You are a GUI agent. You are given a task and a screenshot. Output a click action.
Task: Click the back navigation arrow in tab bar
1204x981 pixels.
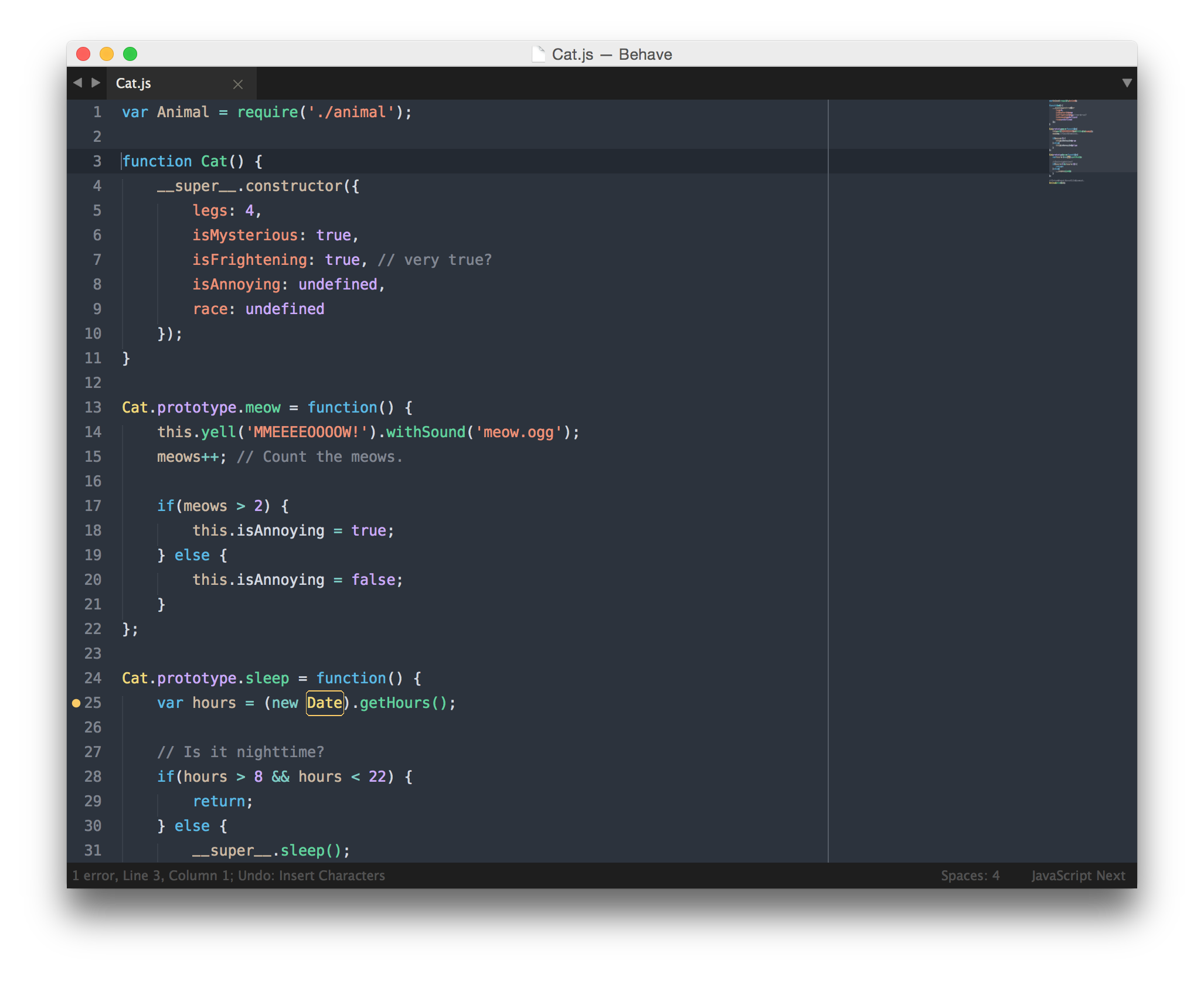(x=77, y=83)
